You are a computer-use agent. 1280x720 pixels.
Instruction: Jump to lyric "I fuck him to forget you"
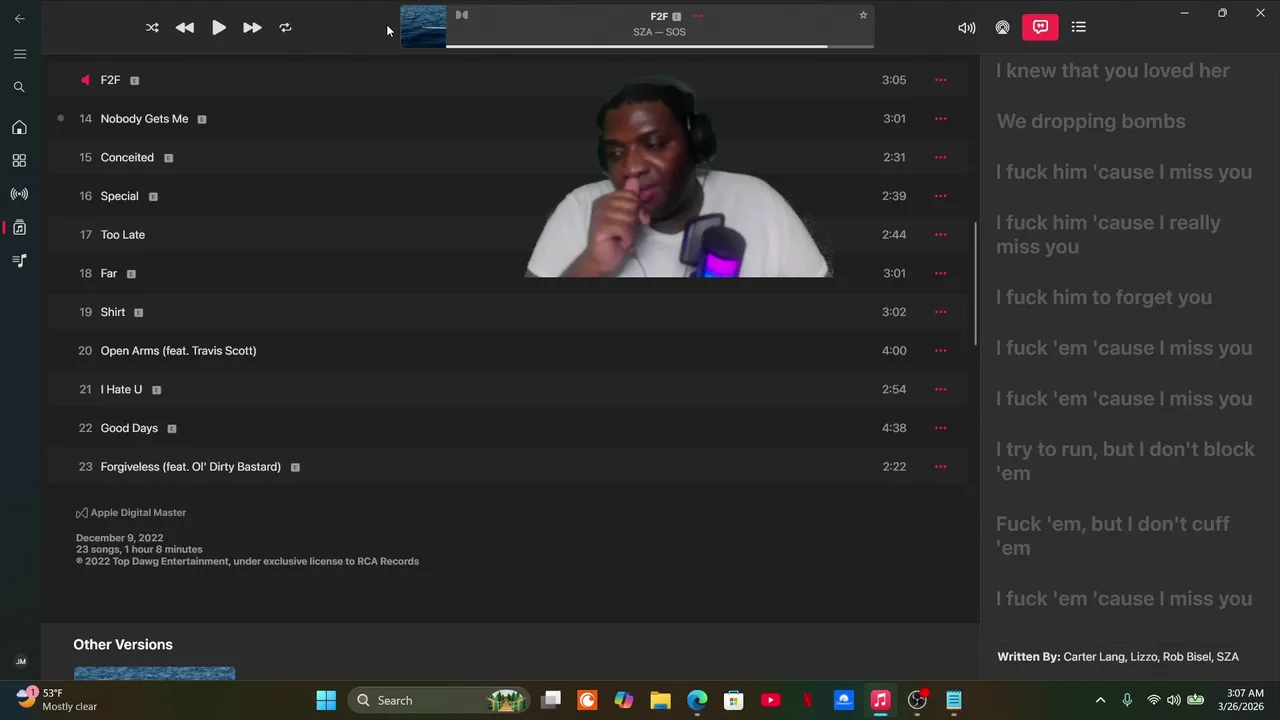pyautogui.click(x=1104, y=297)
